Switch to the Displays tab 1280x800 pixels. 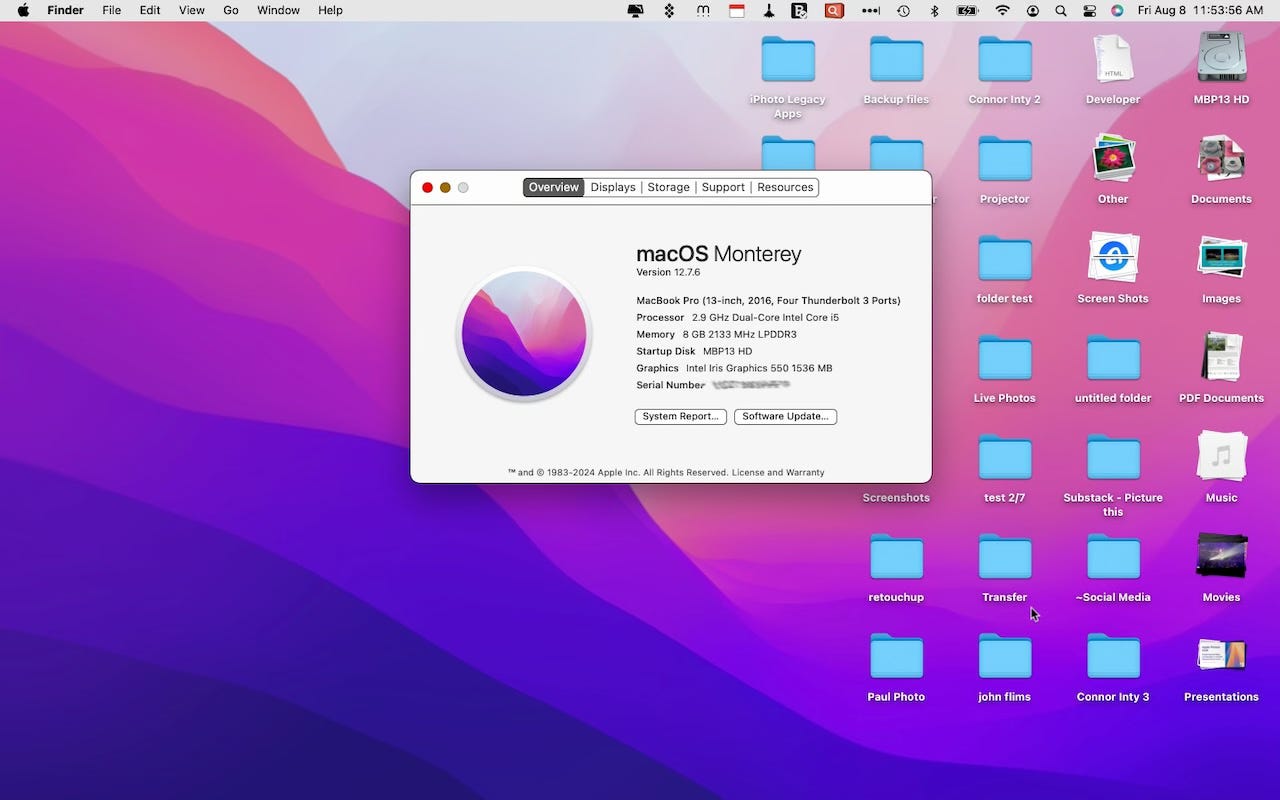point(613,187)
